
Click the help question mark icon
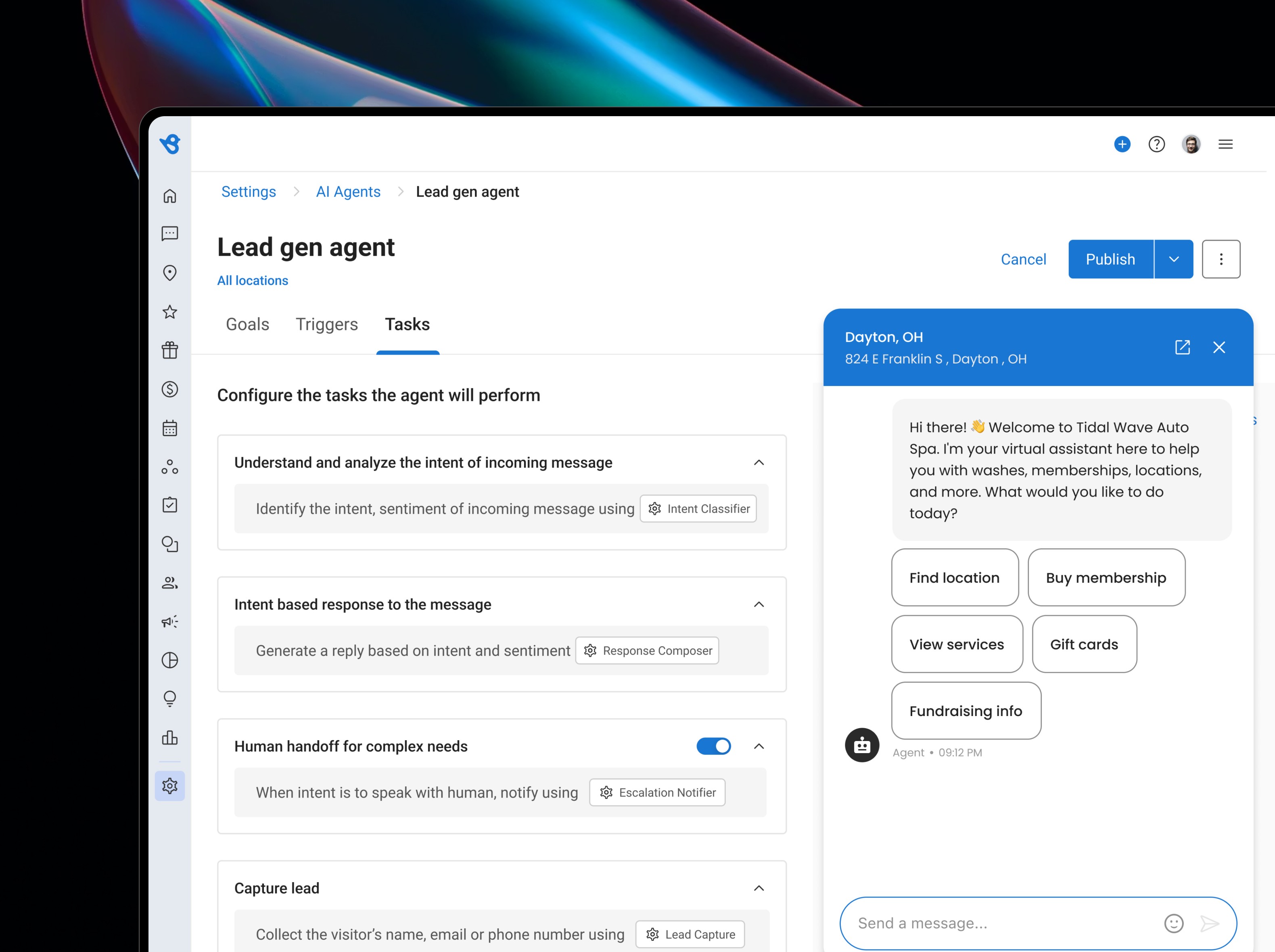click(1156, 144)
